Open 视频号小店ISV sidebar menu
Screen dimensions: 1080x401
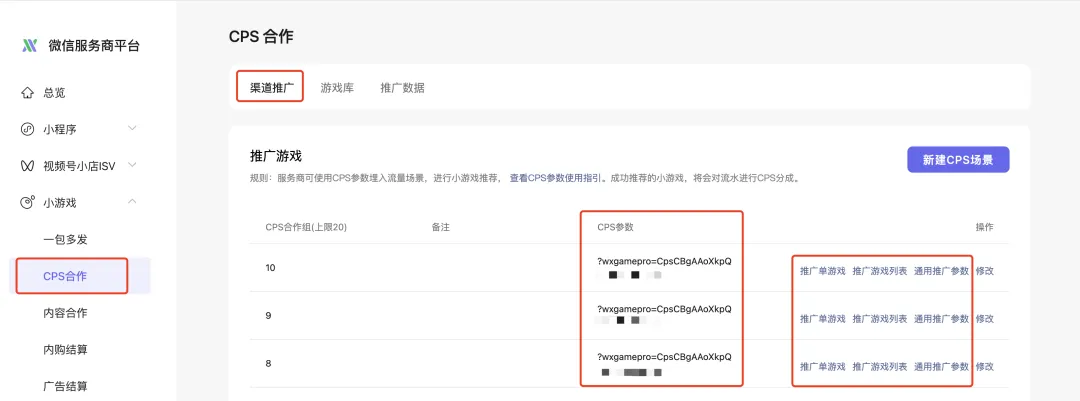80,165
